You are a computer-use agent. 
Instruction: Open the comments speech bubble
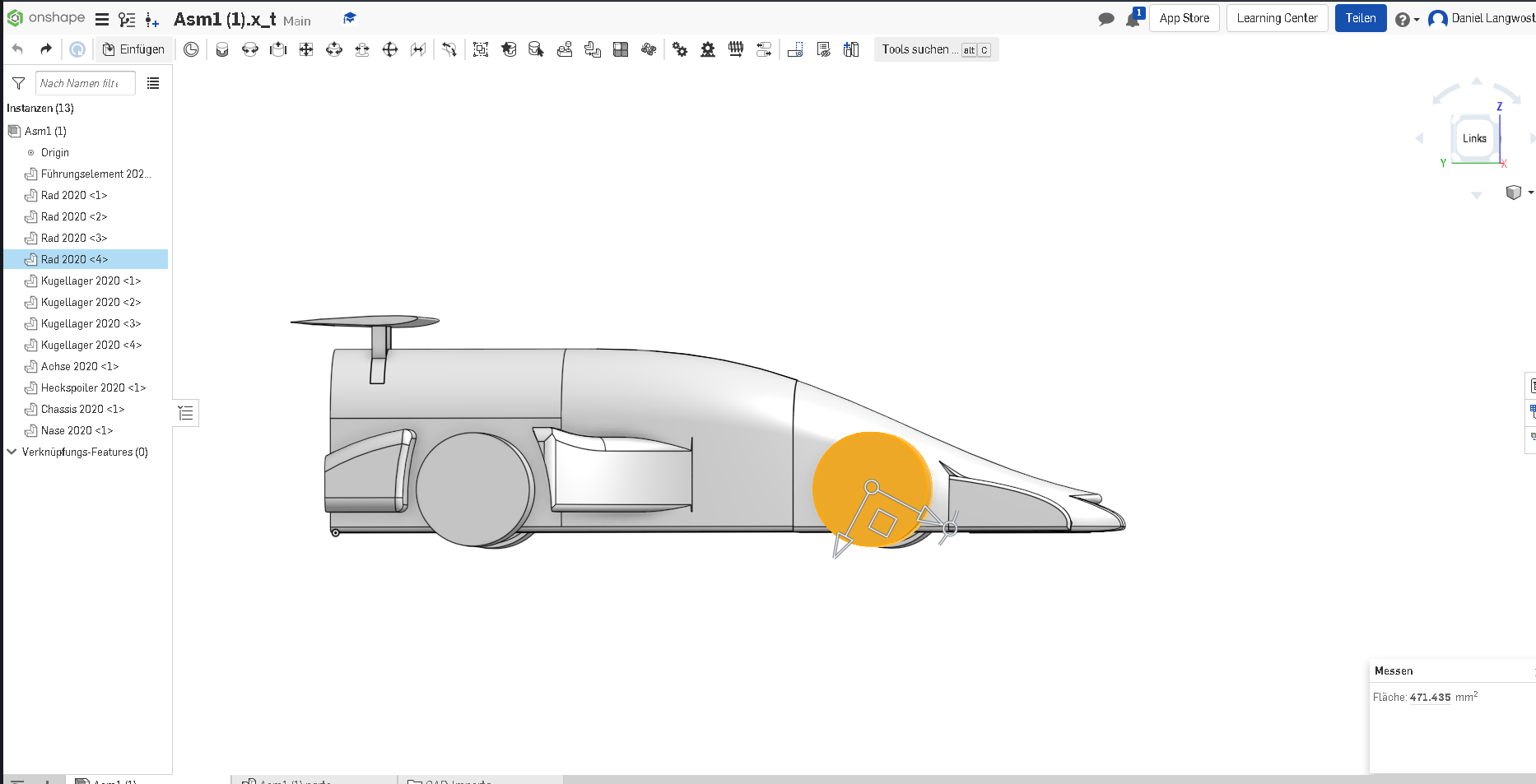(1106, 19)
